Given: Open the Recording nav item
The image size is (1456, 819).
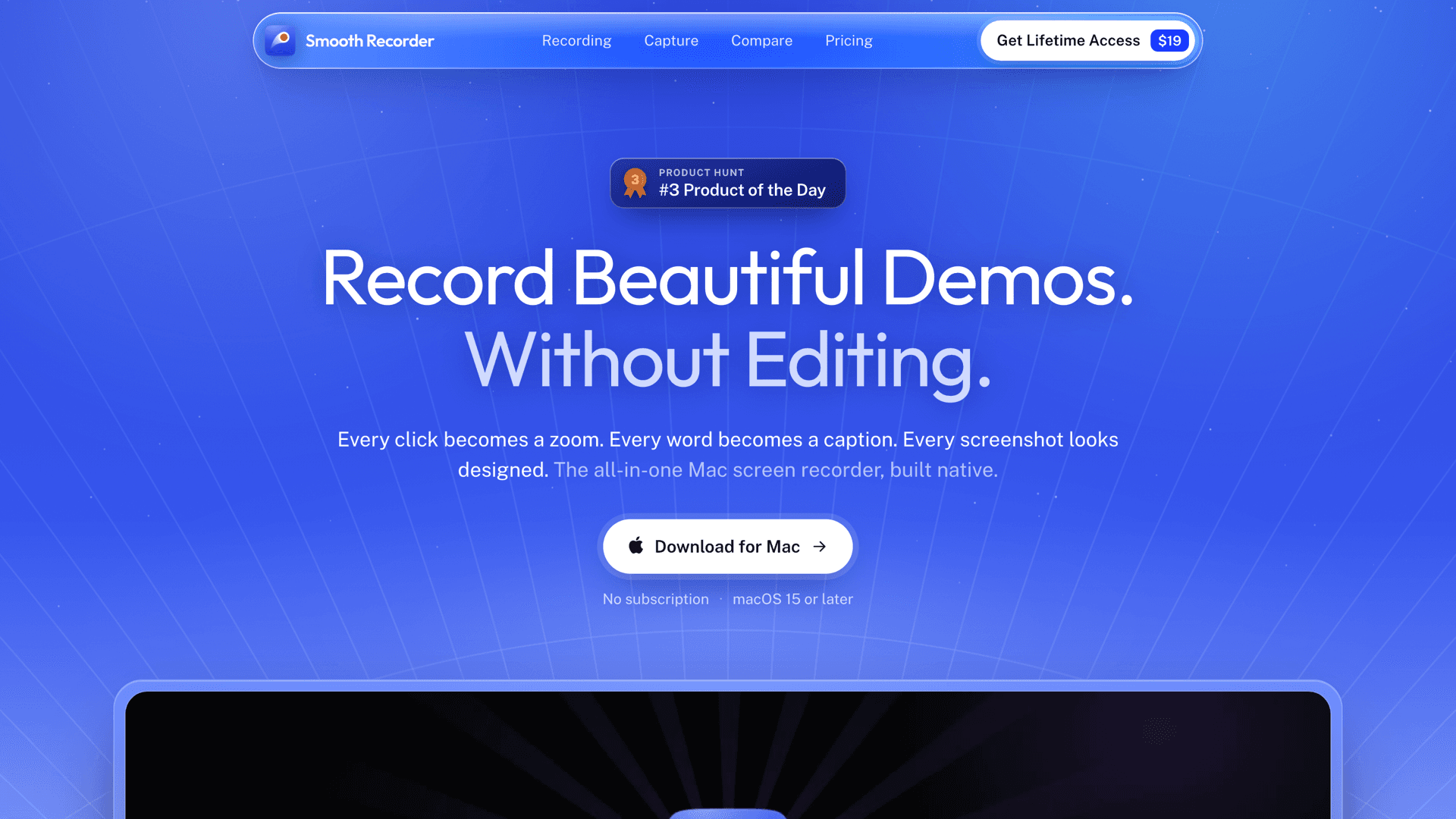Looking at the screenshot, I should (x=576, y=41).
